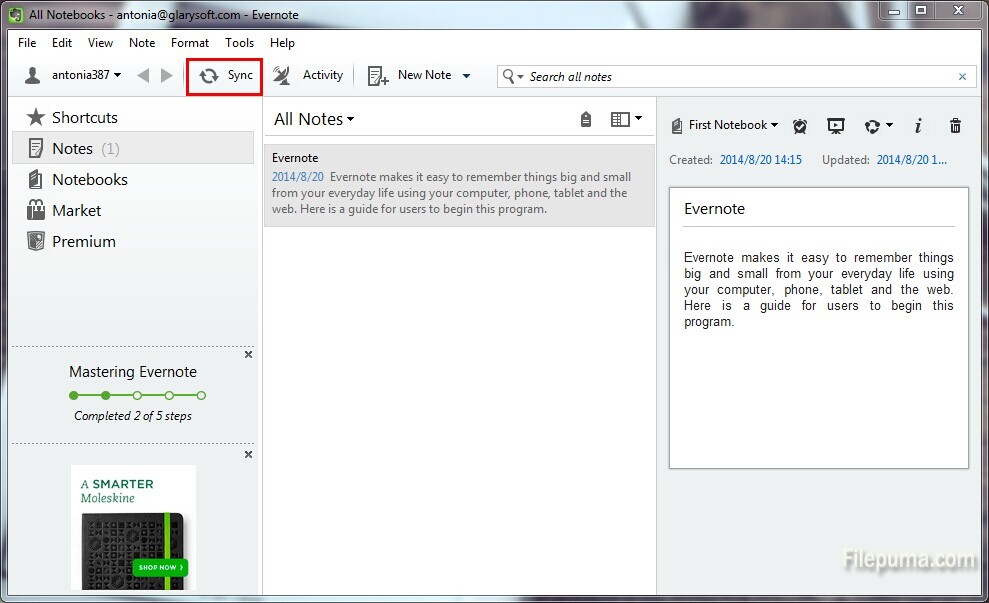Screen dimensions: 989x603
Task: Click the Search all notes field
Action: coord(740,77)
